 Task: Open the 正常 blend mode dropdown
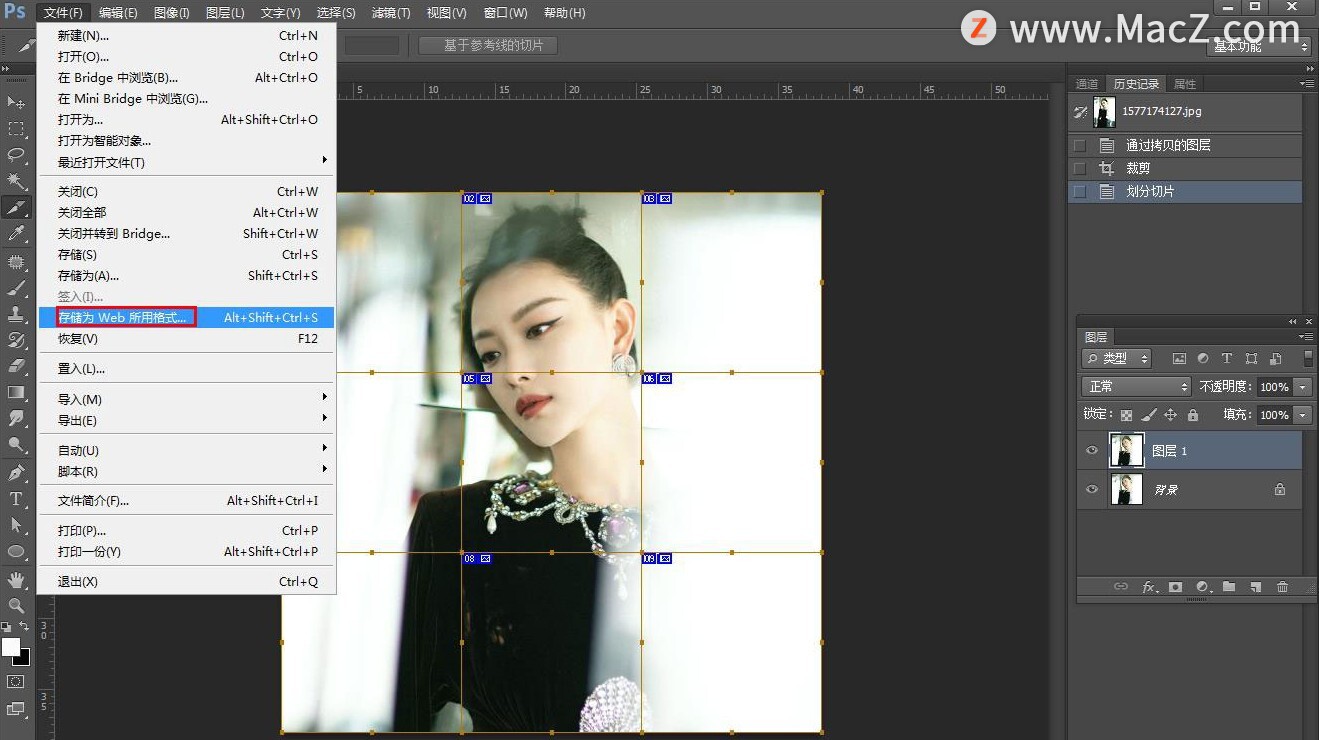(x=1136, y=386)
